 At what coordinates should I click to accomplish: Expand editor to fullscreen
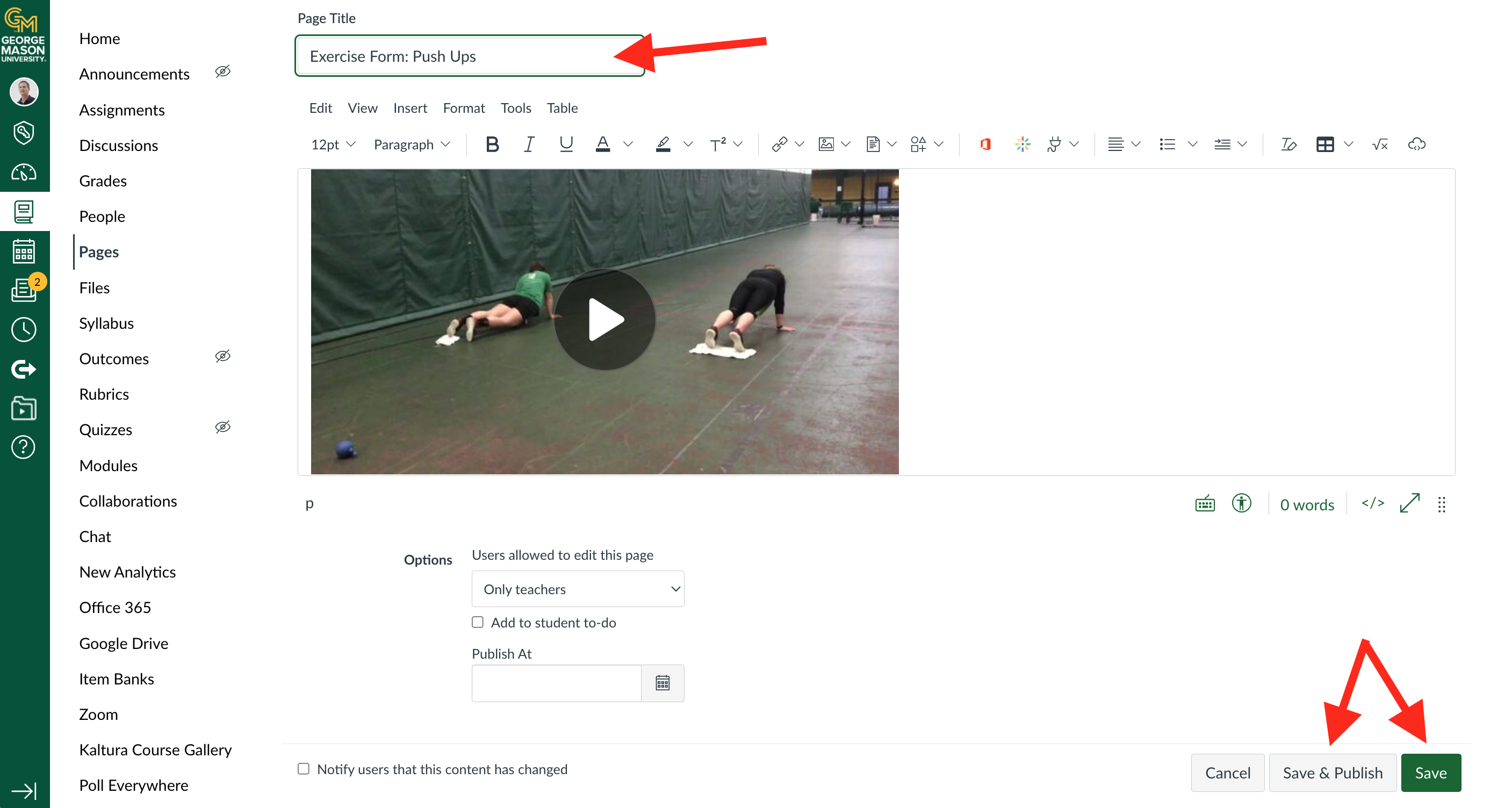tap(1409, 503)
